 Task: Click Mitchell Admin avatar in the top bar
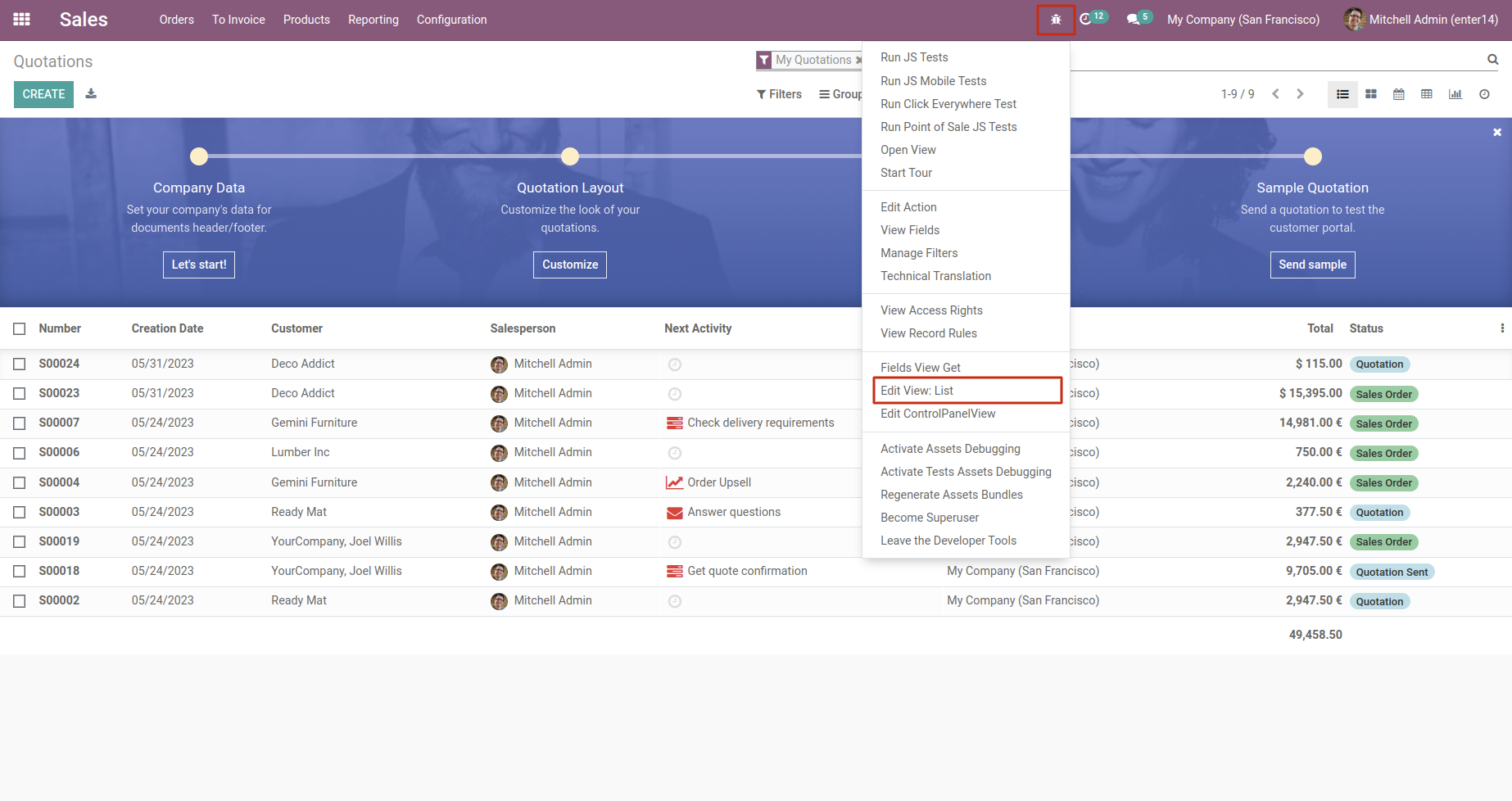point(1355,20)
